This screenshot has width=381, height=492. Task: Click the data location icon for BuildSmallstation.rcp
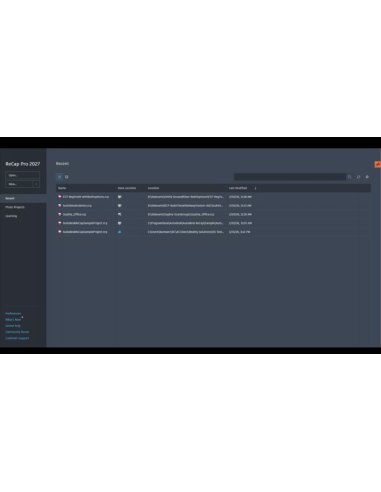(x=120, y=206)
